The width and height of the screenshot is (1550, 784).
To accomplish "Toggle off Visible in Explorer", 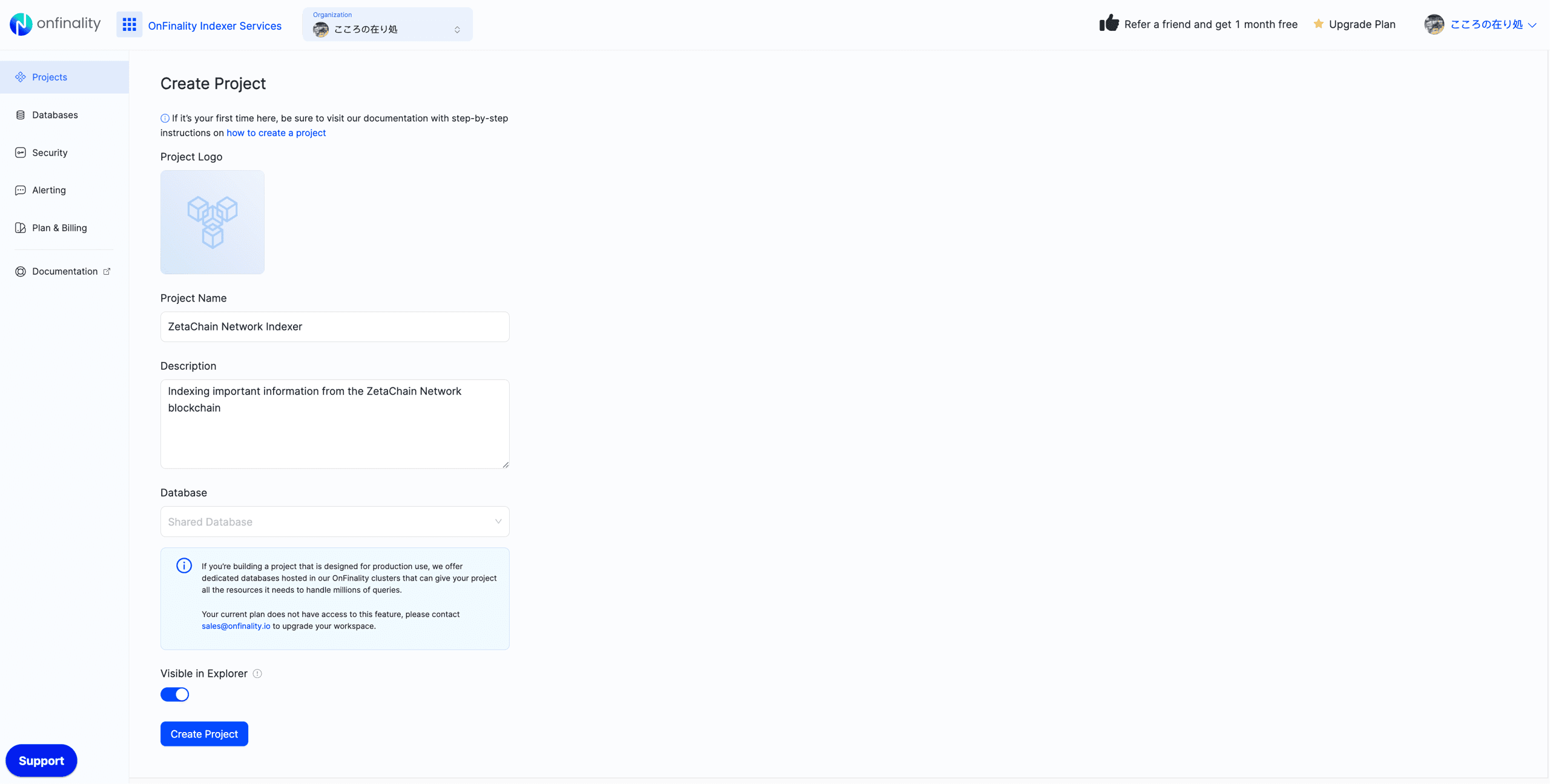I will point(174,694).
